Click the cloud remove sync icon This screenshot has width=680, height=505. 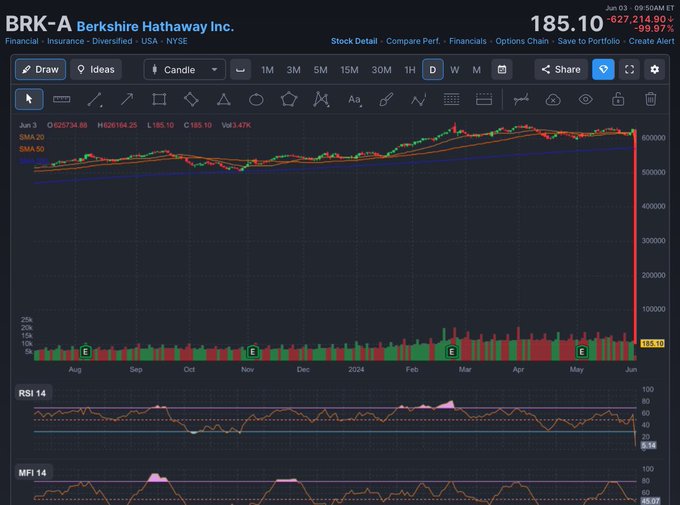click(553, 100)
